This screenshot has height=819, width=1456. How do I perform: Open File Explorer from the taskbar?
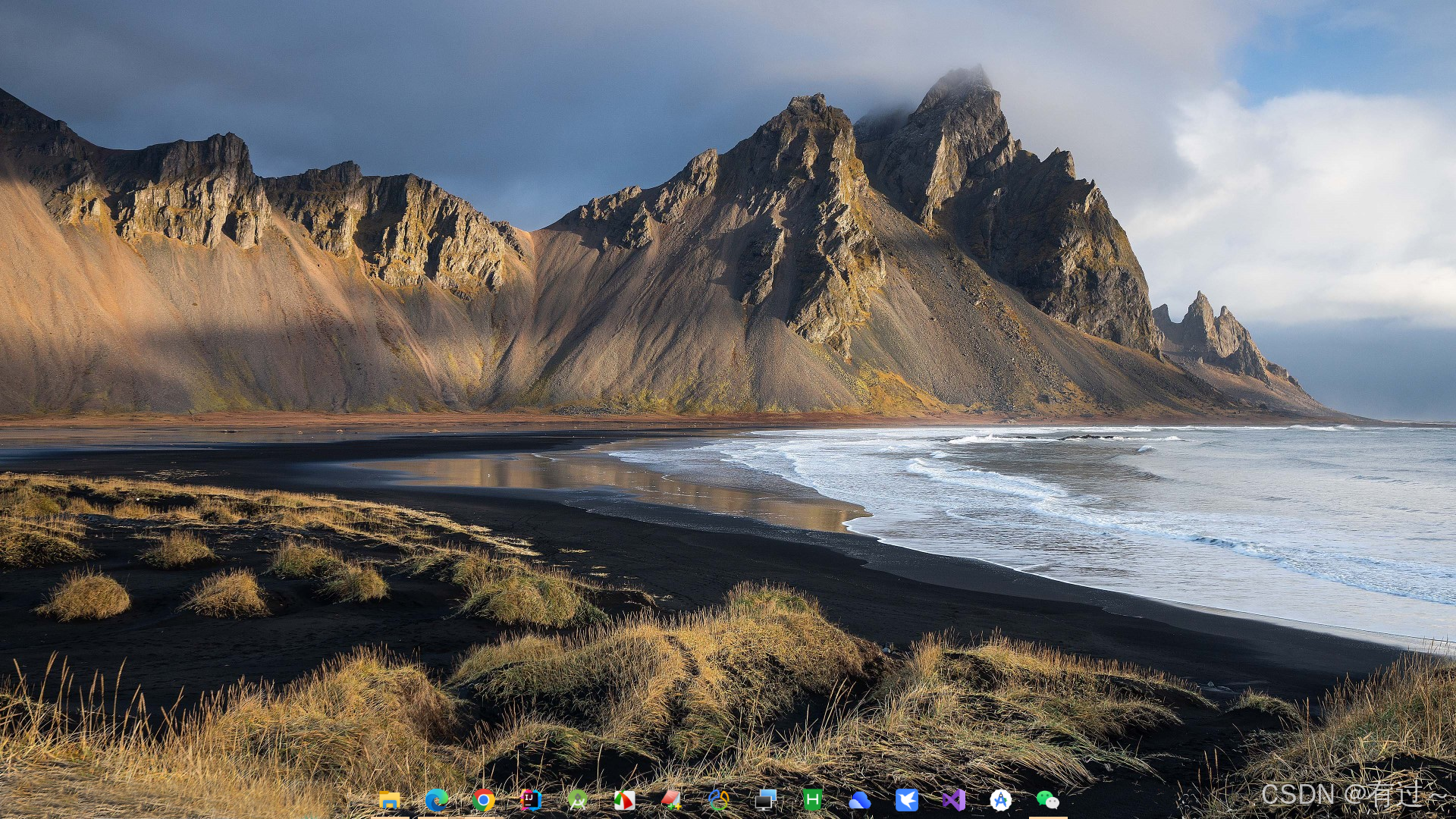[389, 800]
